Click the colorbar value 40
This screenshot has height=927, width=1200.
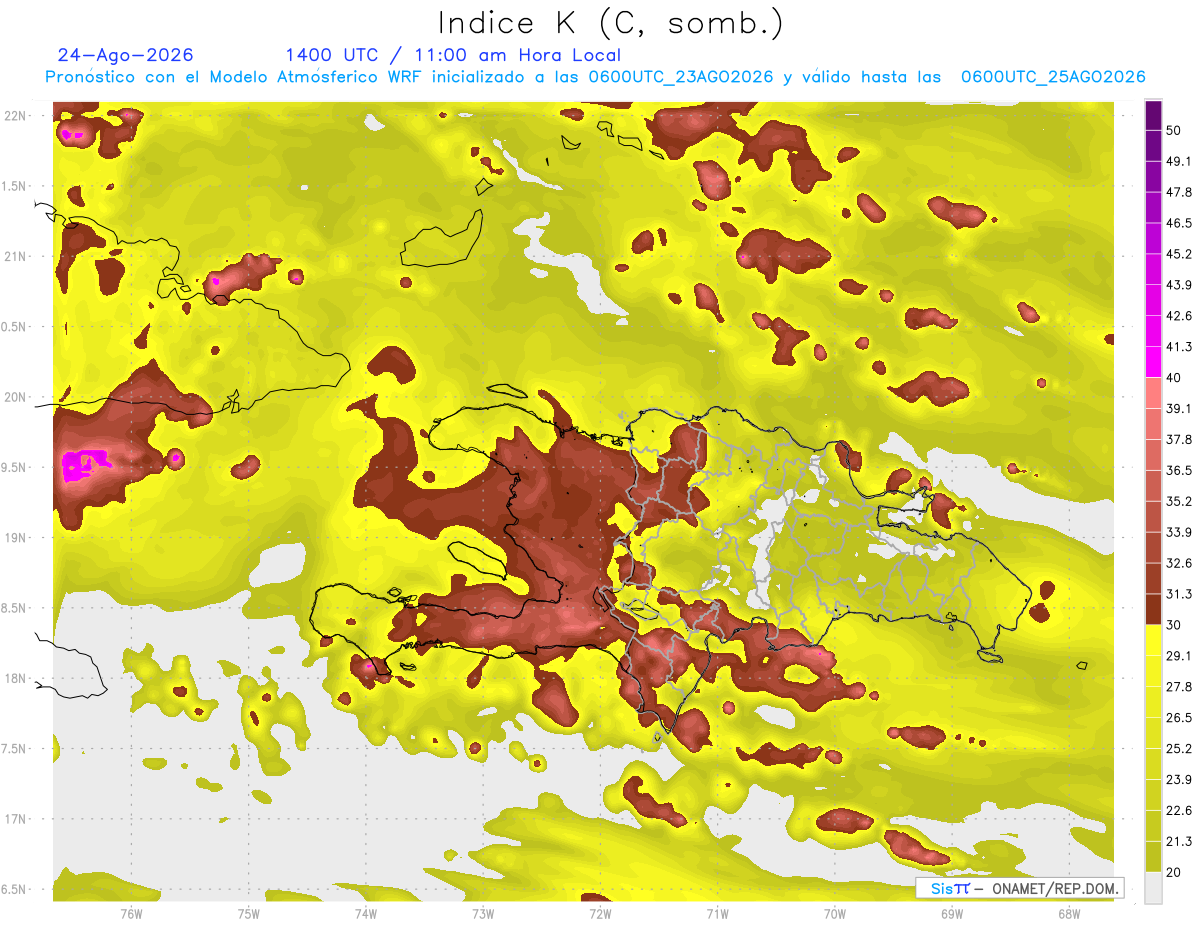click(x=1174, y=378)
